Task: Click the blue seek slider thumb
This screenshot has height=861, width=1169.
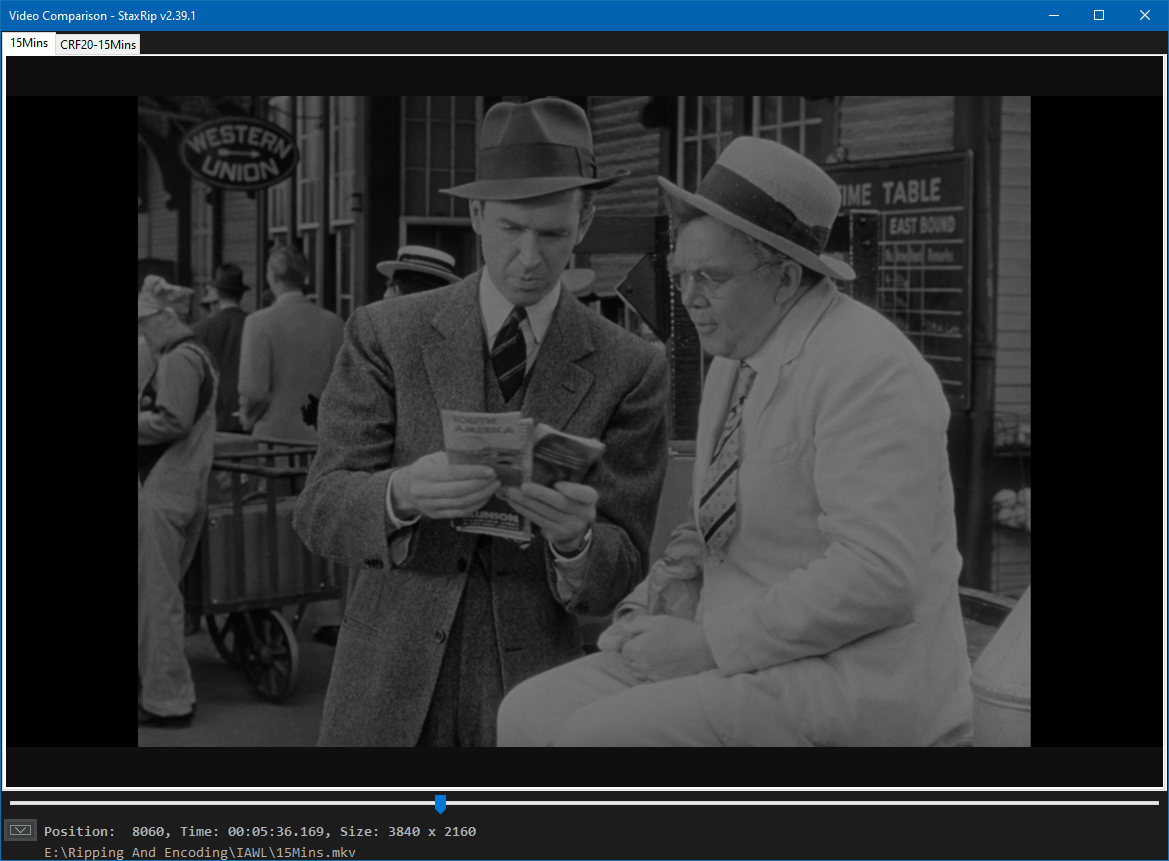Action: click(x=440, y=804)
